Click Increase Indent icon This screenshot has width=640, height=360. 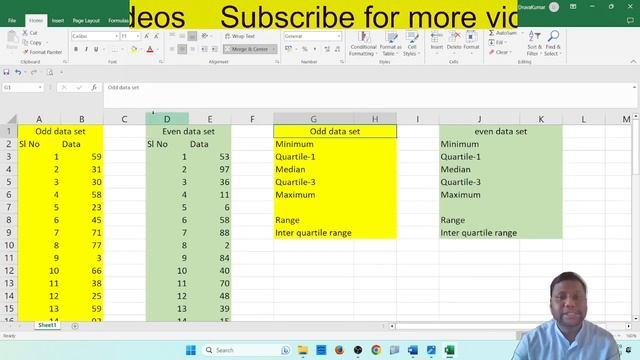(x=214, y=49)
